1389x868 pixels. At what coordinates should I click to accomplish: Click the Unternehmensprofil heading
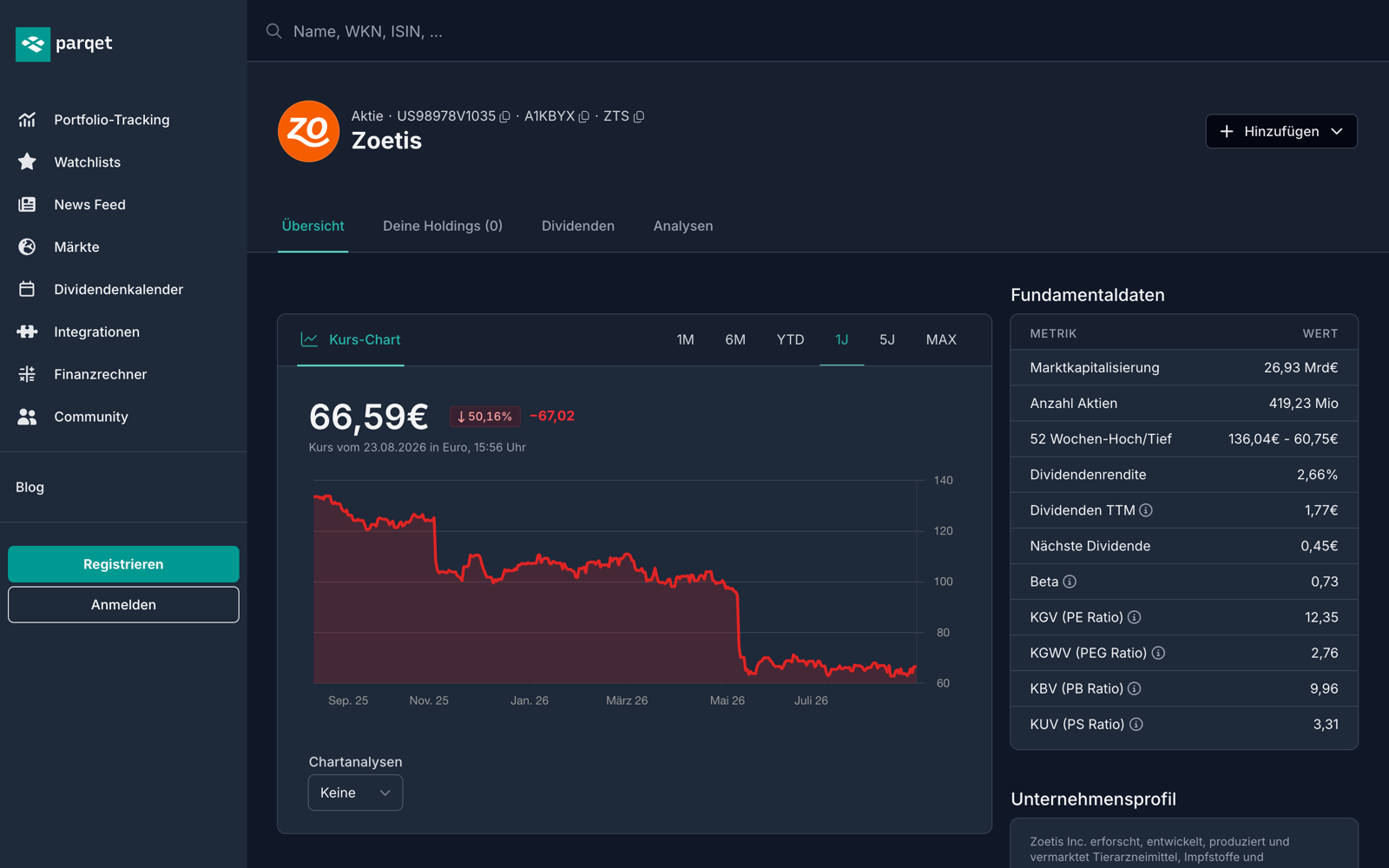tap(1093, 799)
